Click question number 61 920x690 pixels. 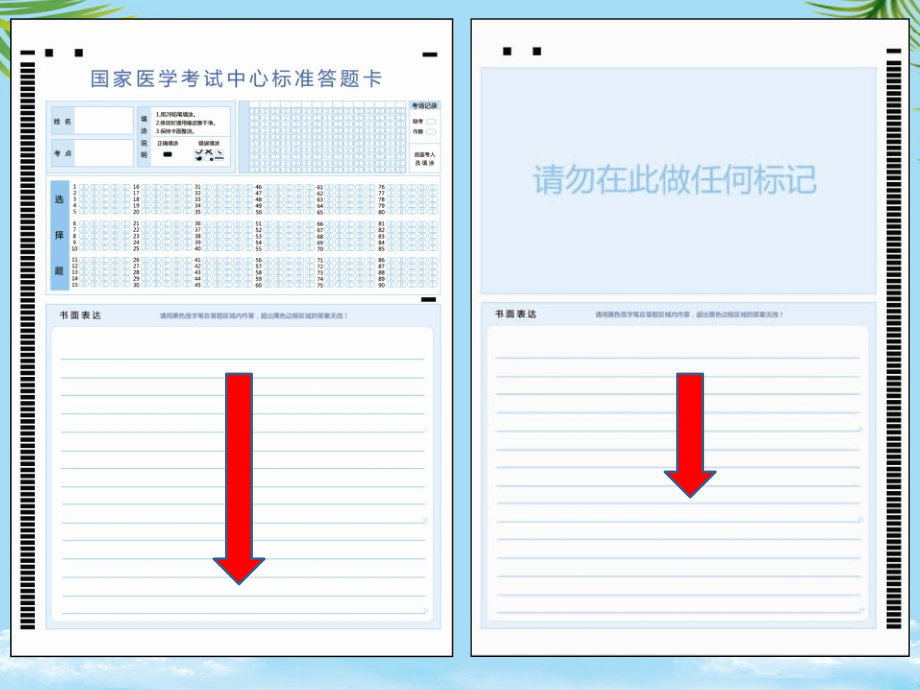(320, 187)
